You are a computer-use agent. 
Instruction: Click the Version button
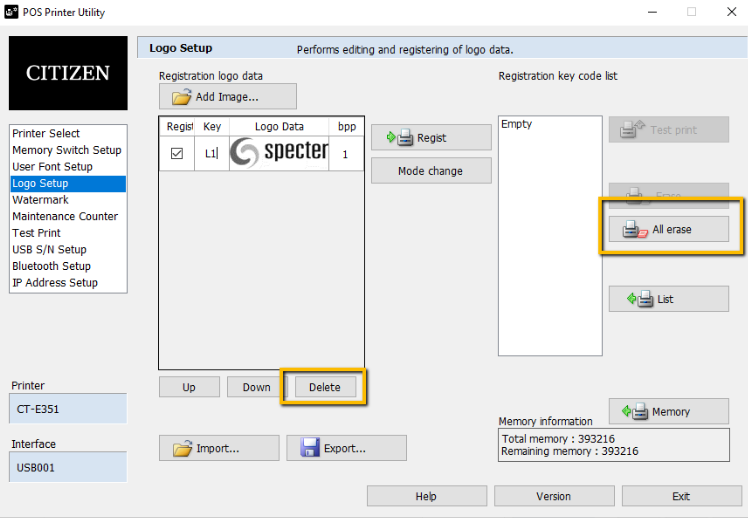(553, 496)
